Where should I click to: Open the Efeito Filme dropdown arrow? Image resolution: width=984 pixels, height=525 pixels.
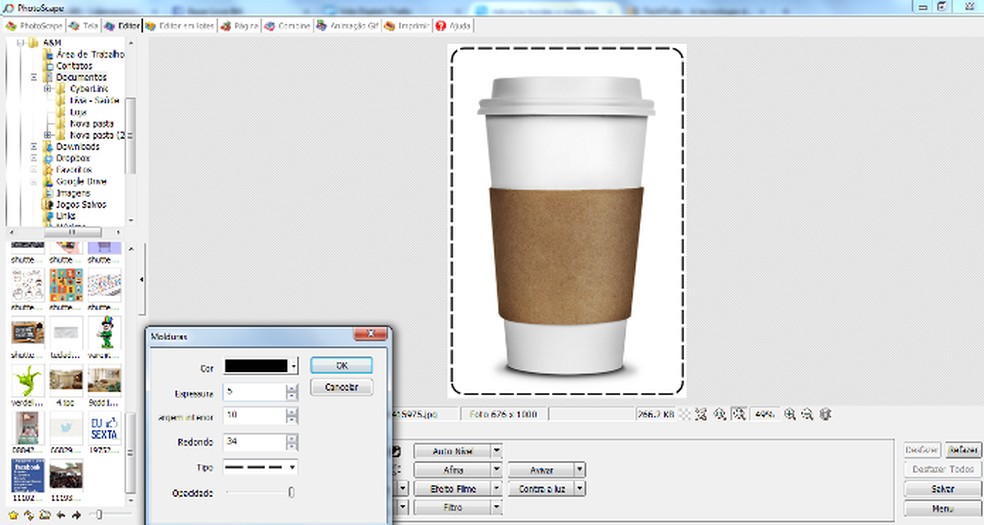point(496,489)
